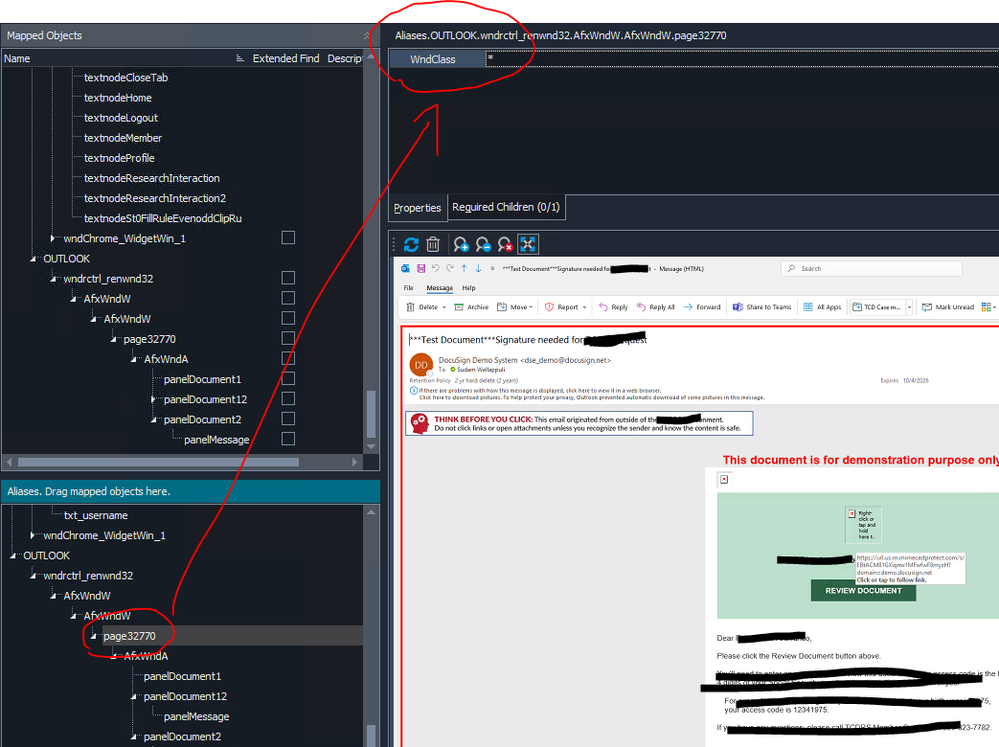
Task: Click the Forward arrow icon
Action: 688,307
